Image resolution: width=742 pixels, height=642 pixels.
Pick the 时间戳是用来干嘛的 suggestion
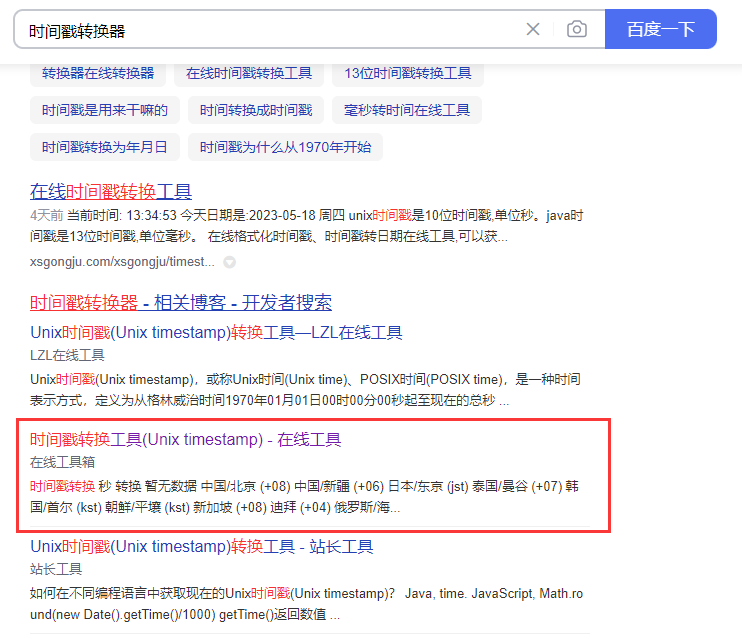(105, 110)
